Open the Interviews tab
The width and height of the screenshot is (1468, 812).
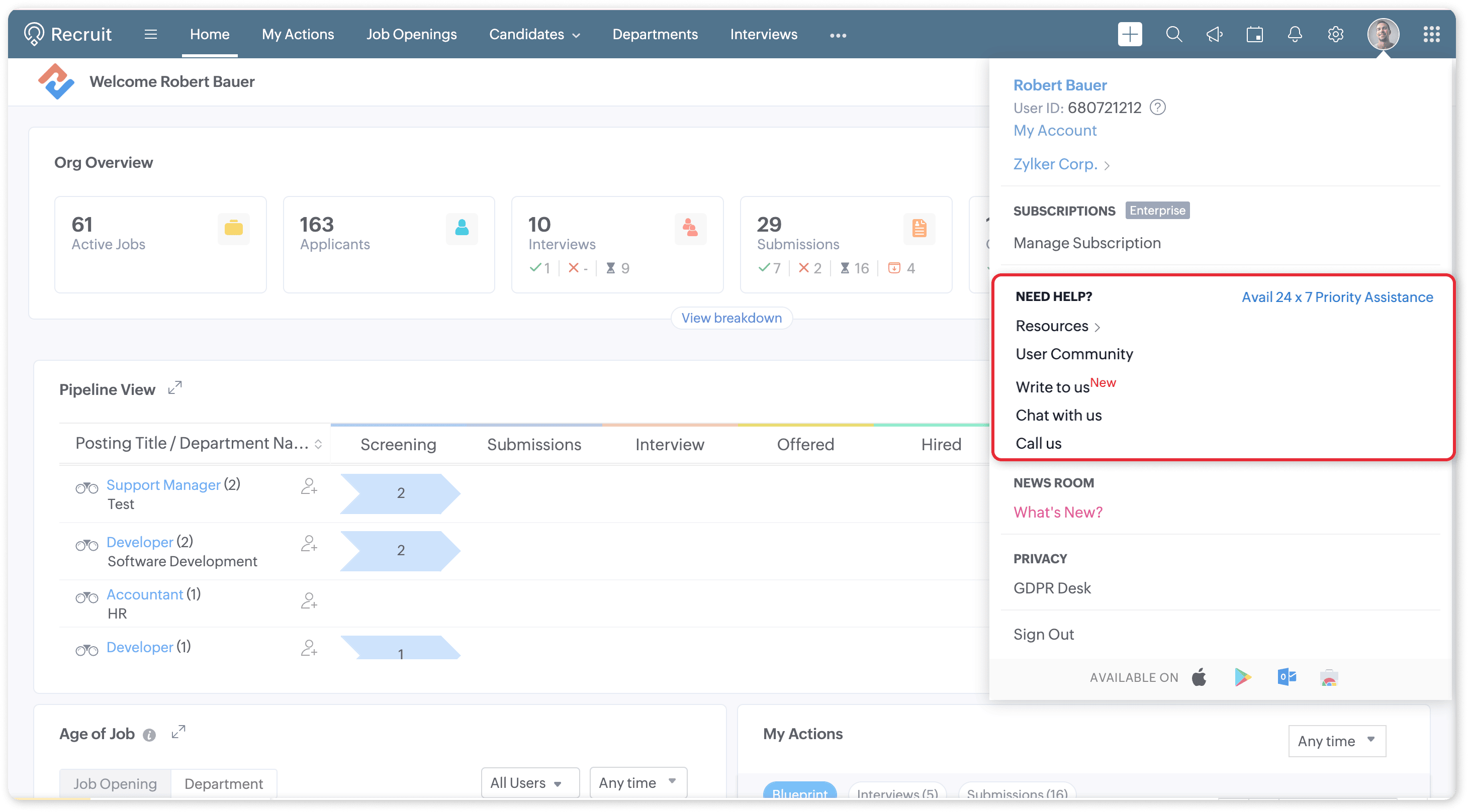pyautogui.click(x=764, y=34)
